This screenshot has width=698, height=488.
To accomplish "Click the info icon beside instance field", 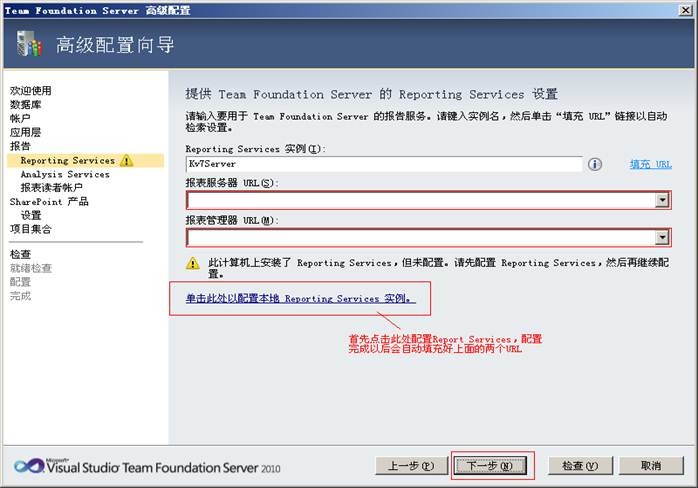I will coord(595,164).
